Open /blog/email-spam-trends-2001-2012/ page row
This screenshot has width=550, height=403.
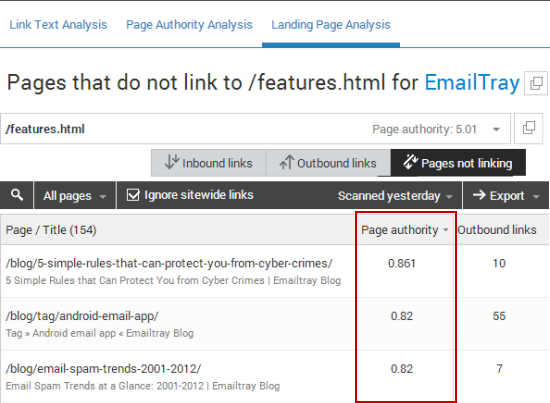pos(103,369)
